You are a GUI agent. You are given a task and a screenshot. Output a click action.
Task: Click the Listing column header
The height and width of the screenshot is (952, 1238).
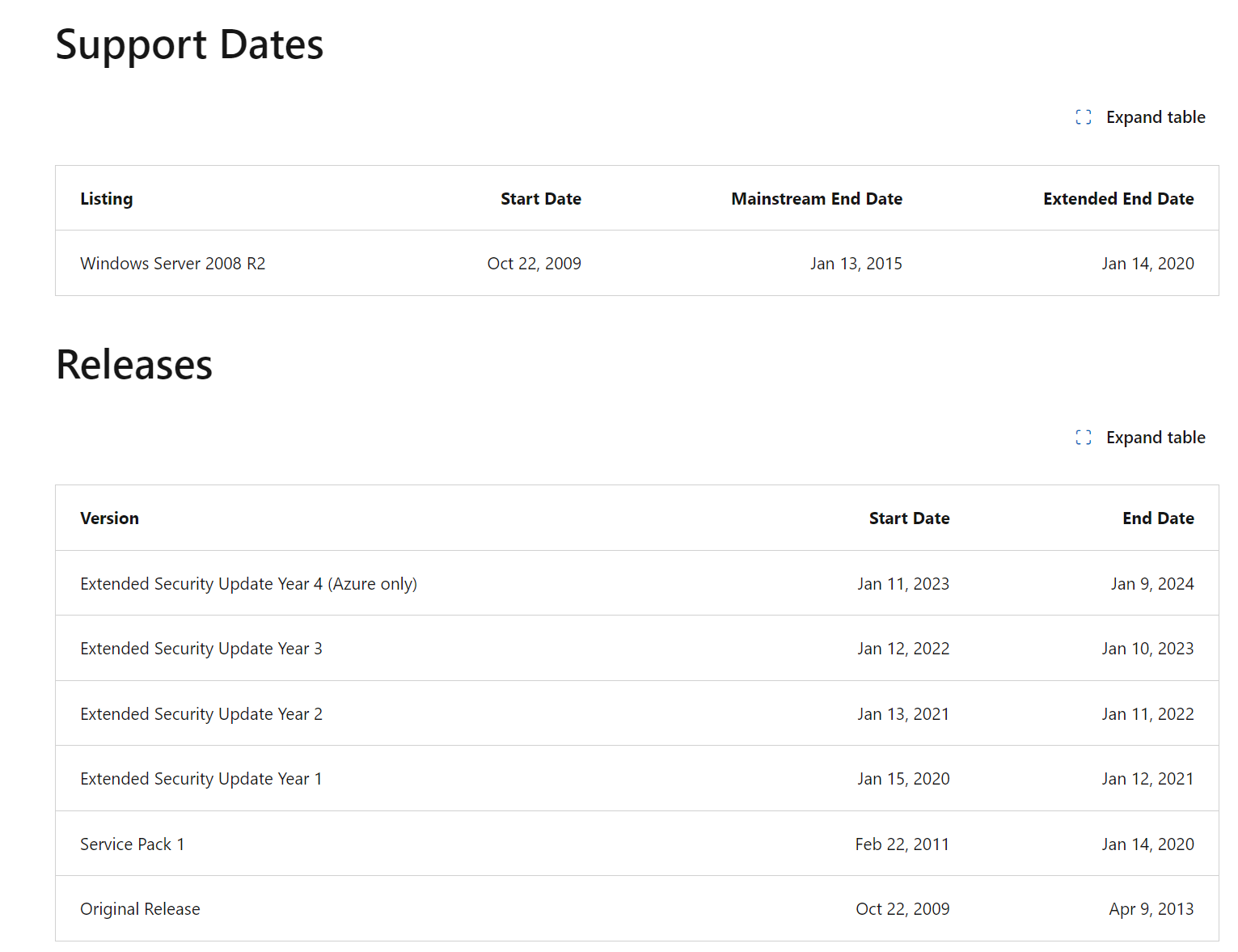(x=107, y=199)
